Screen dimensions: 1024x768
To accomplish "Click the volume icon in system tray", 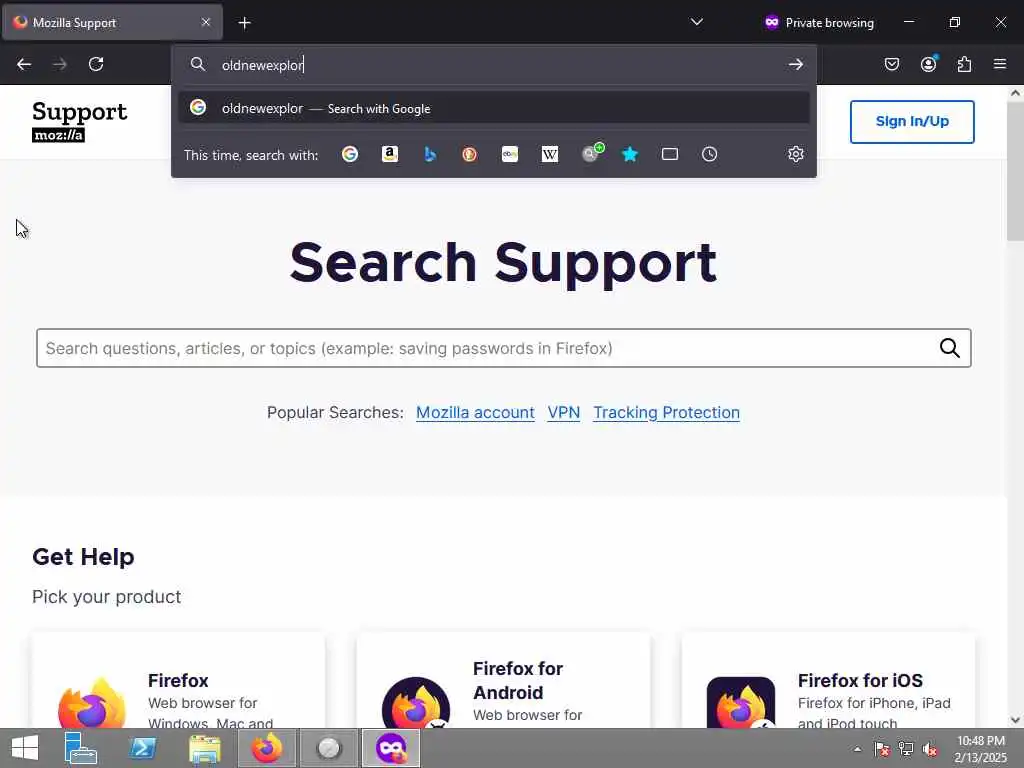I will coord(930,749).
